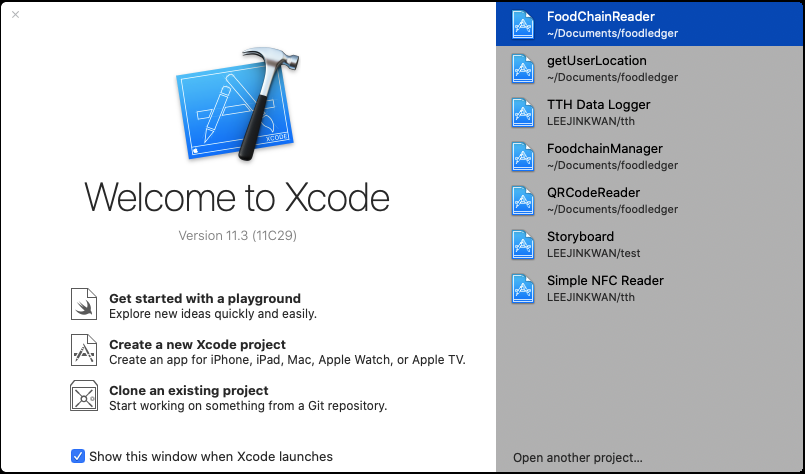Select the FoodChainReader recent project name
The height and width of the screenshot is (474, 805).
(600, 17)
